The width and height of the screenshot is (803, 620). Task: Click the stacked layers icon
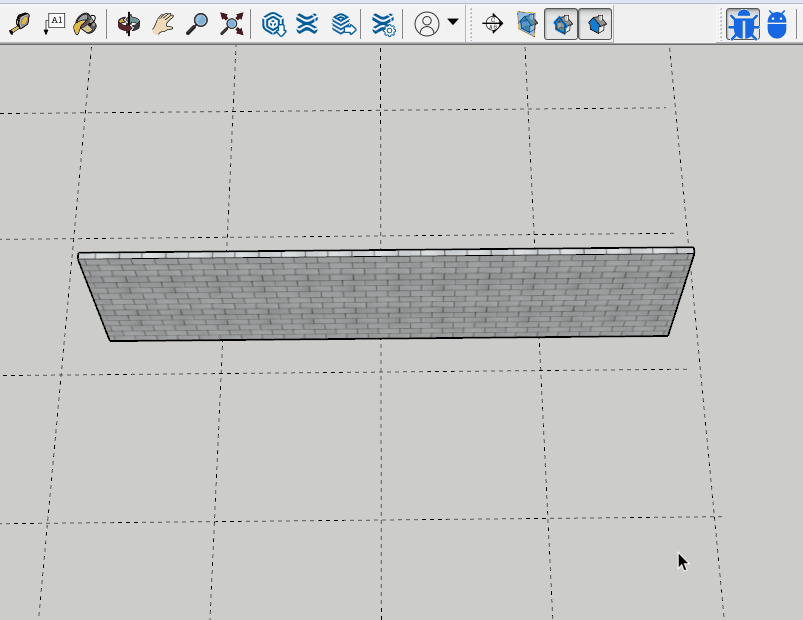307,24
